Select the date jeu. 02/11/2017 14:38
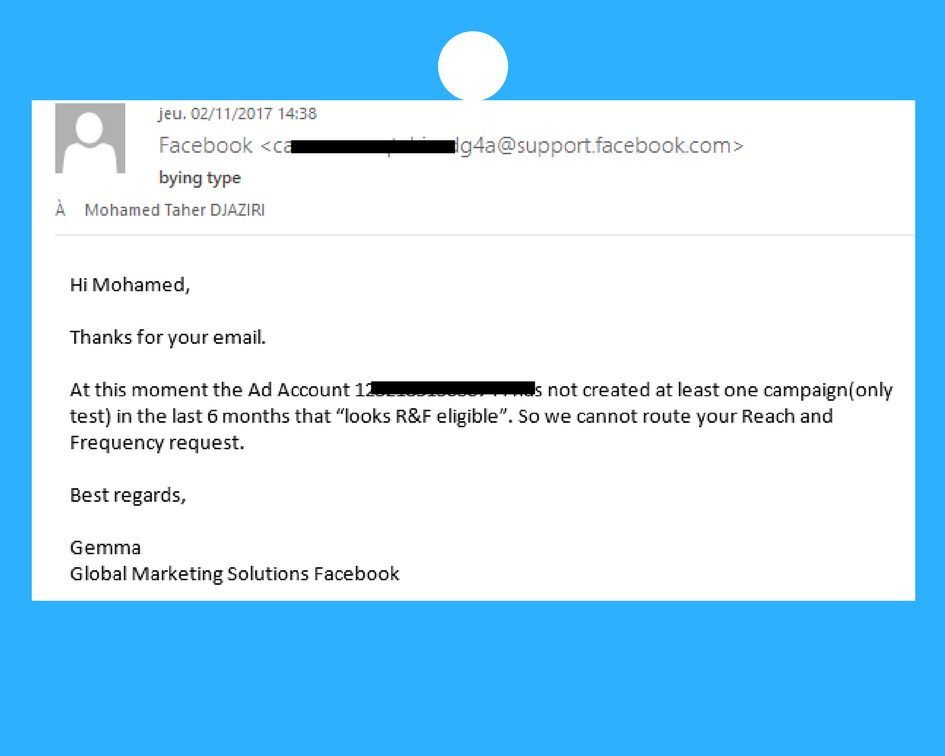The image size is (945, 756). 237,114
